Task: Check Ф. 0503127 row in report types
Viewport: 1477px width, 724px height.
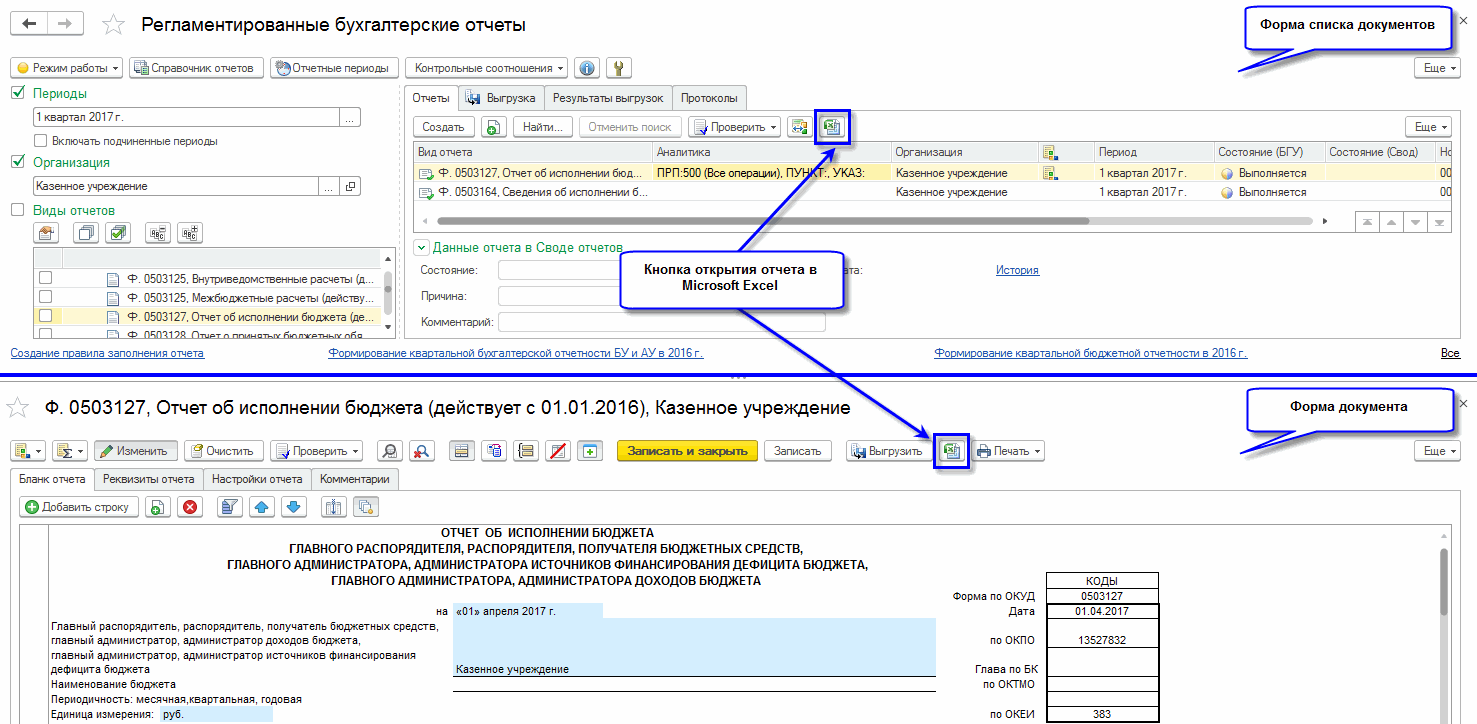Action: [45, 317]
